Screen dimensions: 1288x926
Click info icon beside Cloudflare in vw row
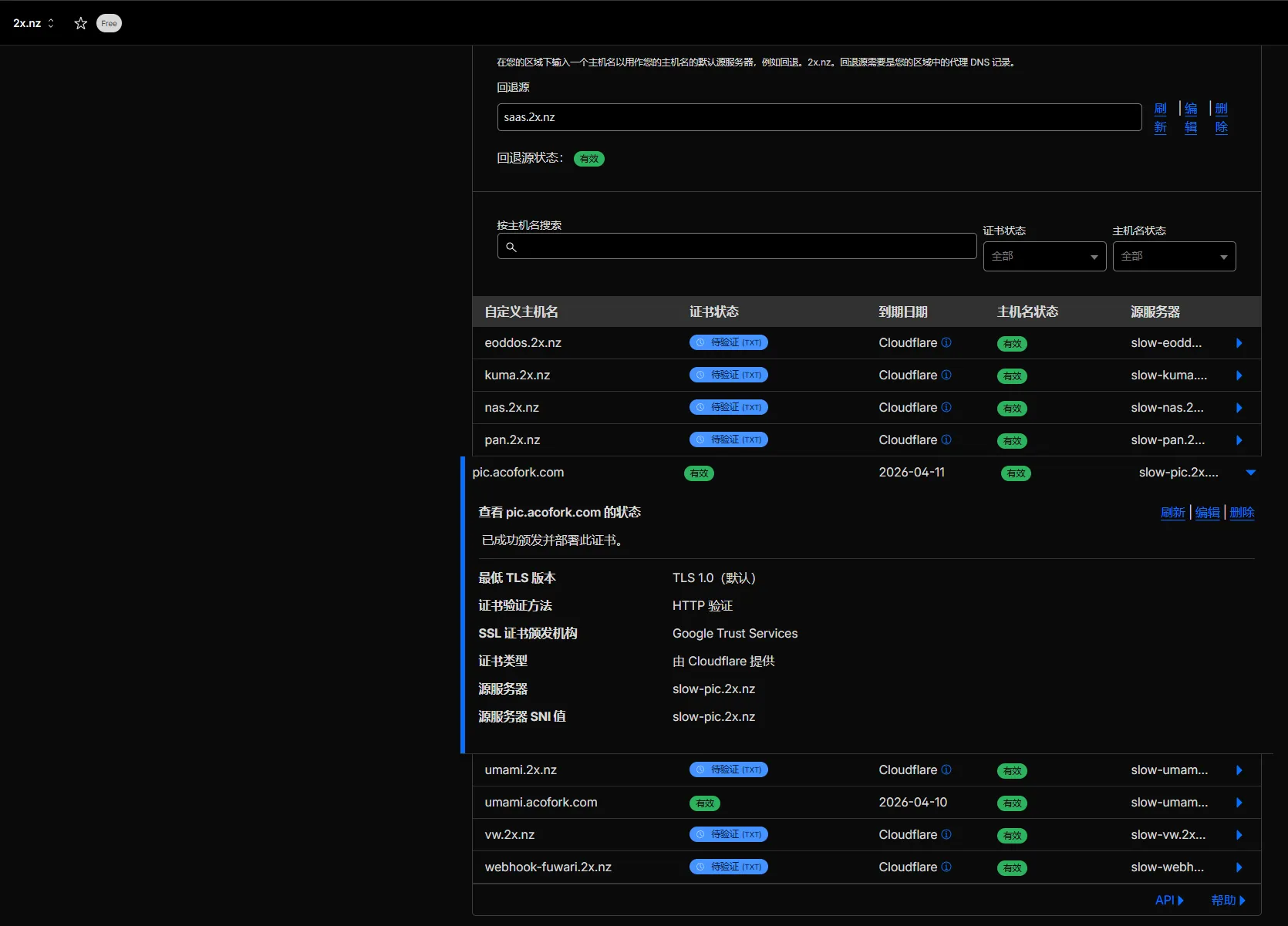point(946,834)
